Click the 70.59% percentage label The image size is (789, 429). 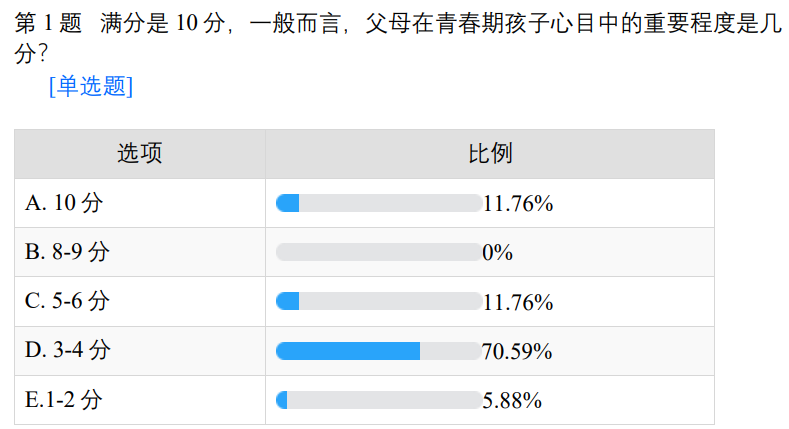518,351
